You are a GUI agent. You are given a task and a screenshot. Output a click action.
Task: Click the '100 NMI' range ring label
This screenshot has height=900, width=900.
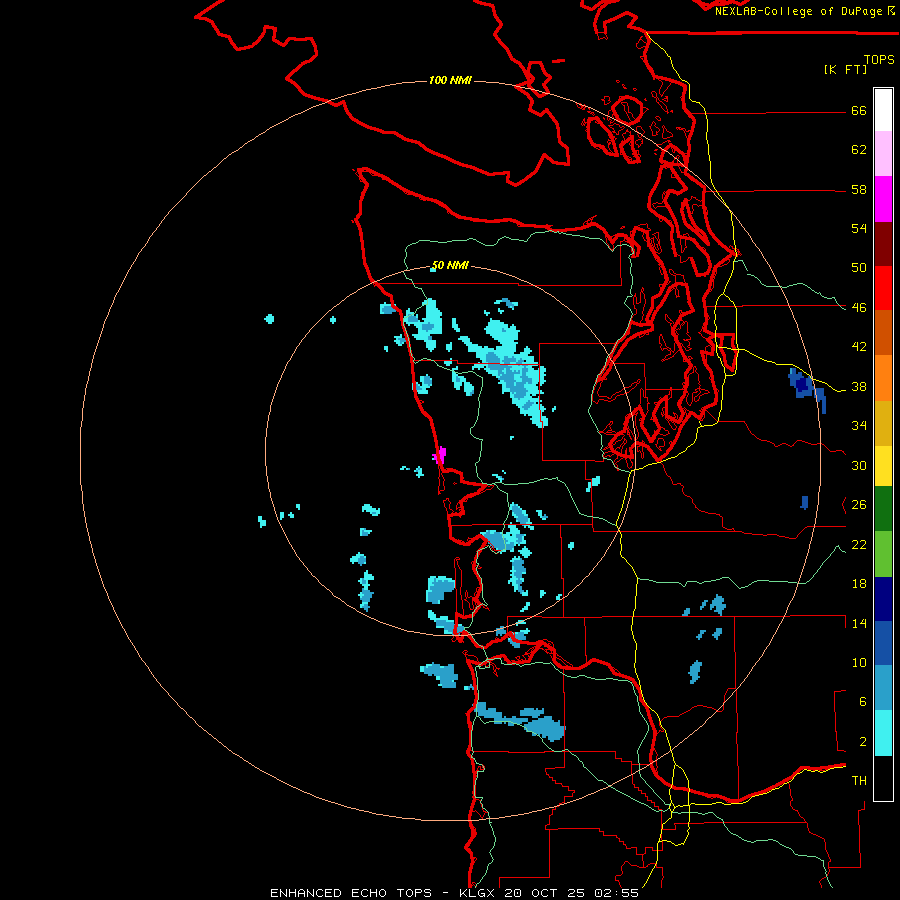[450, 80]
